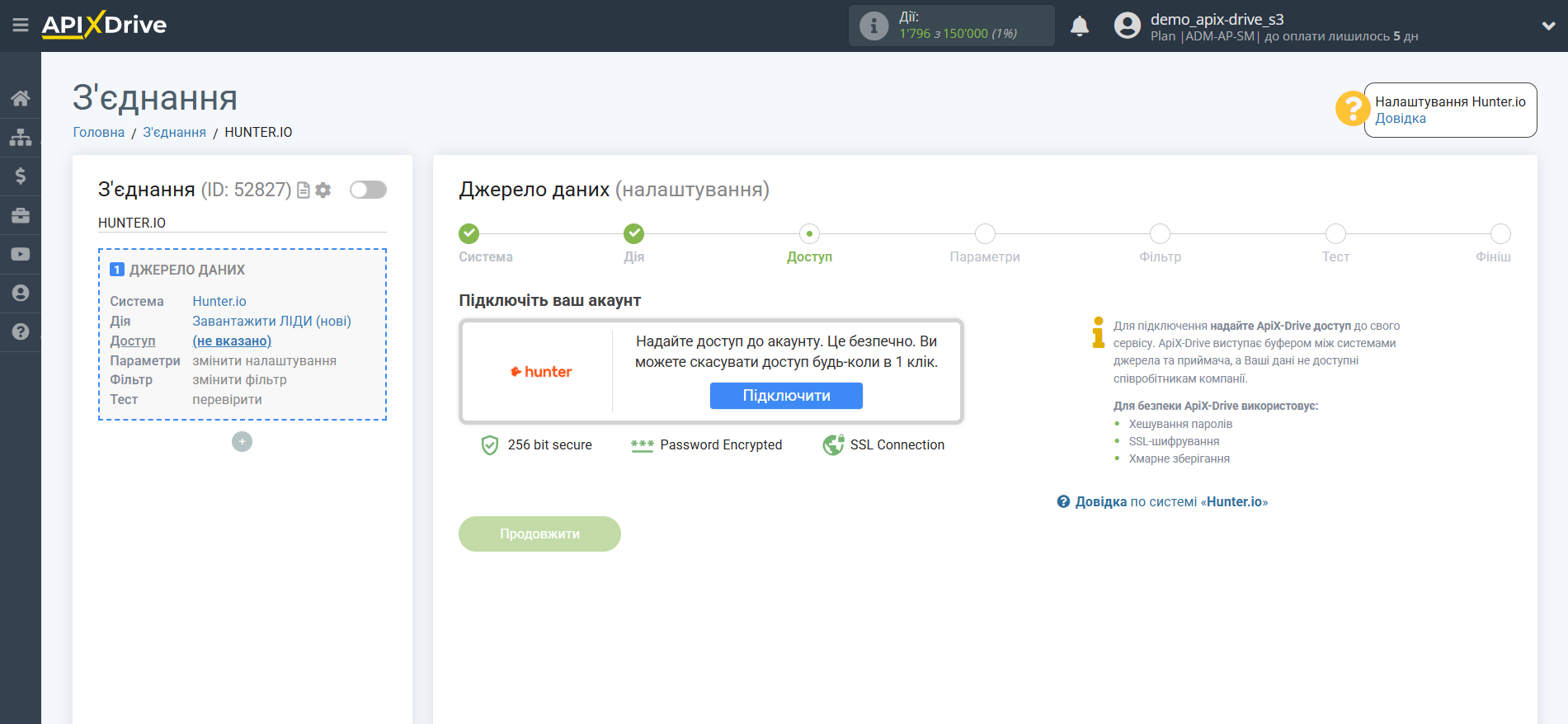Open the billing dollar sidebar icon

point(21,176)
